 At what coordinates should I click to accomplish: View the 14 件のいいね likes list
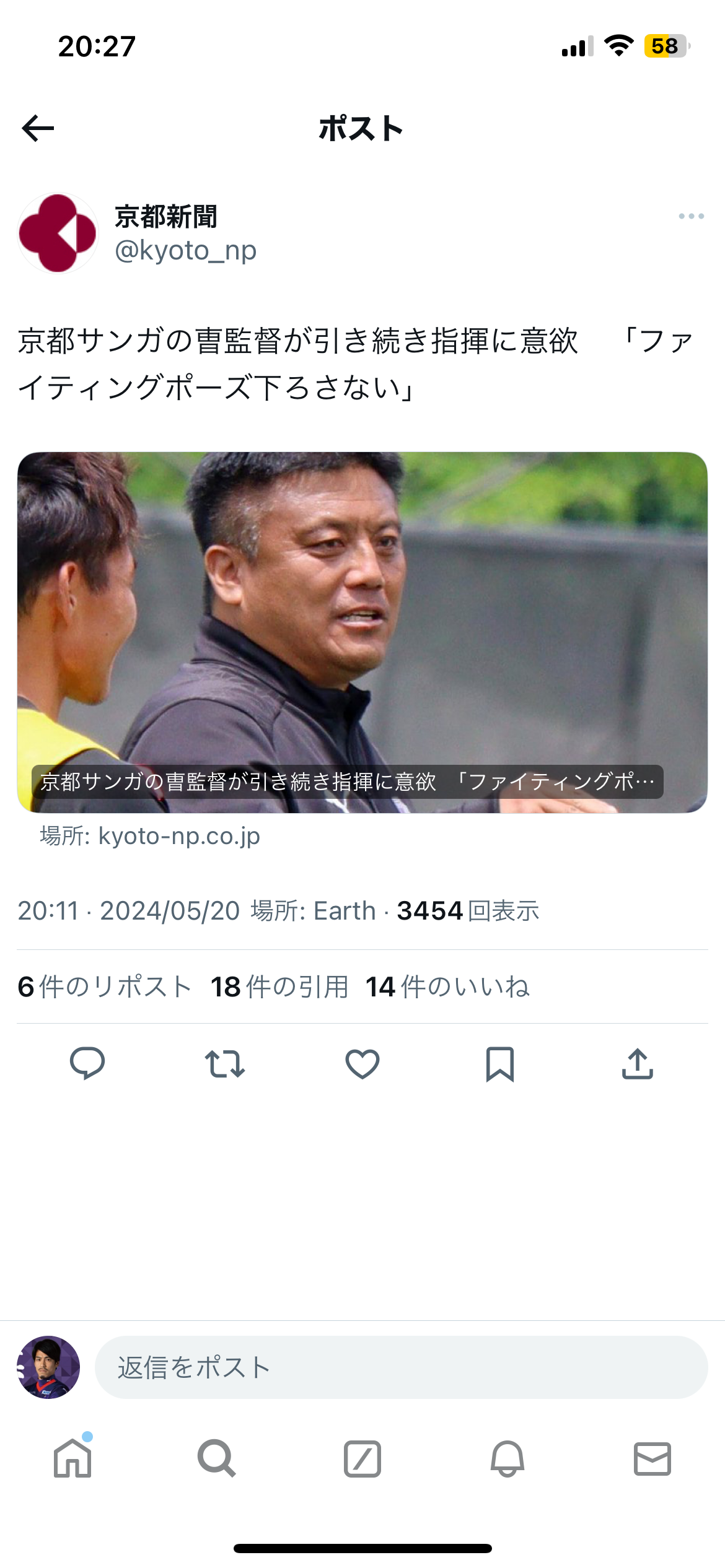pos(447,987)
